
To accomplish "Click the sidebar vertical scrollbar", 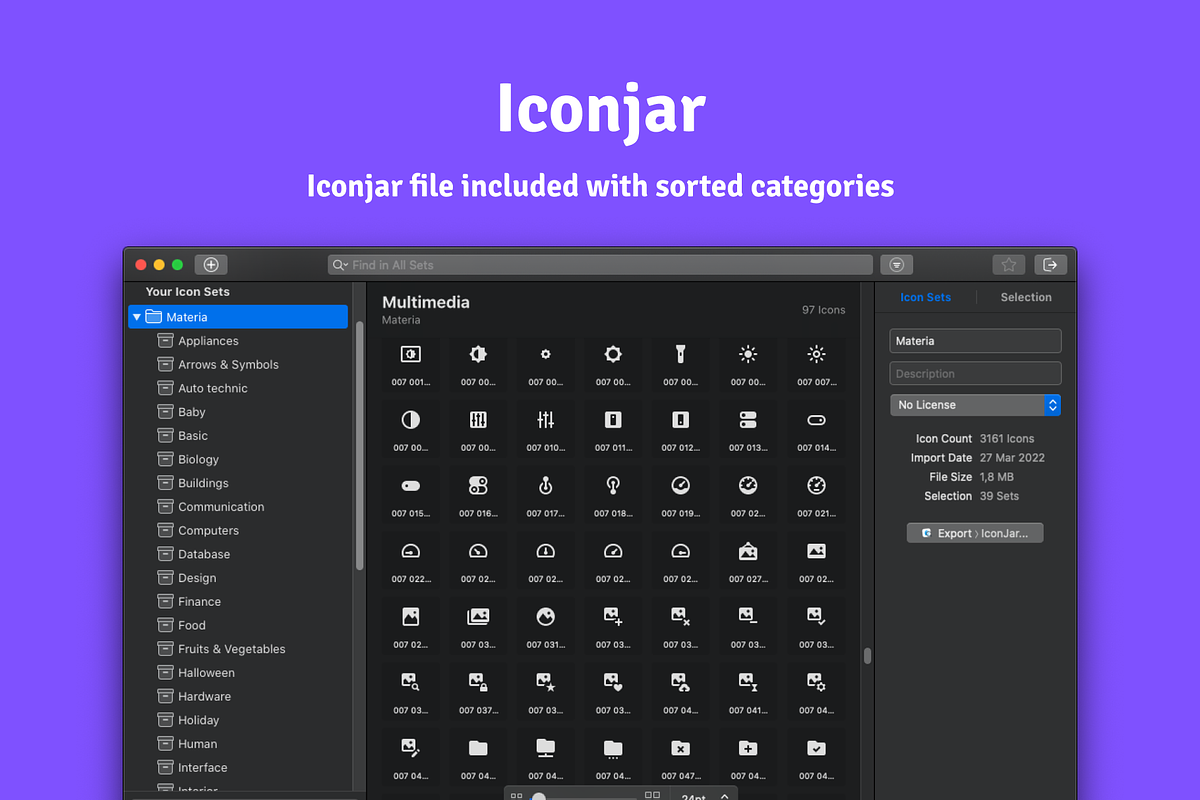I will click(x=359, y=446).
